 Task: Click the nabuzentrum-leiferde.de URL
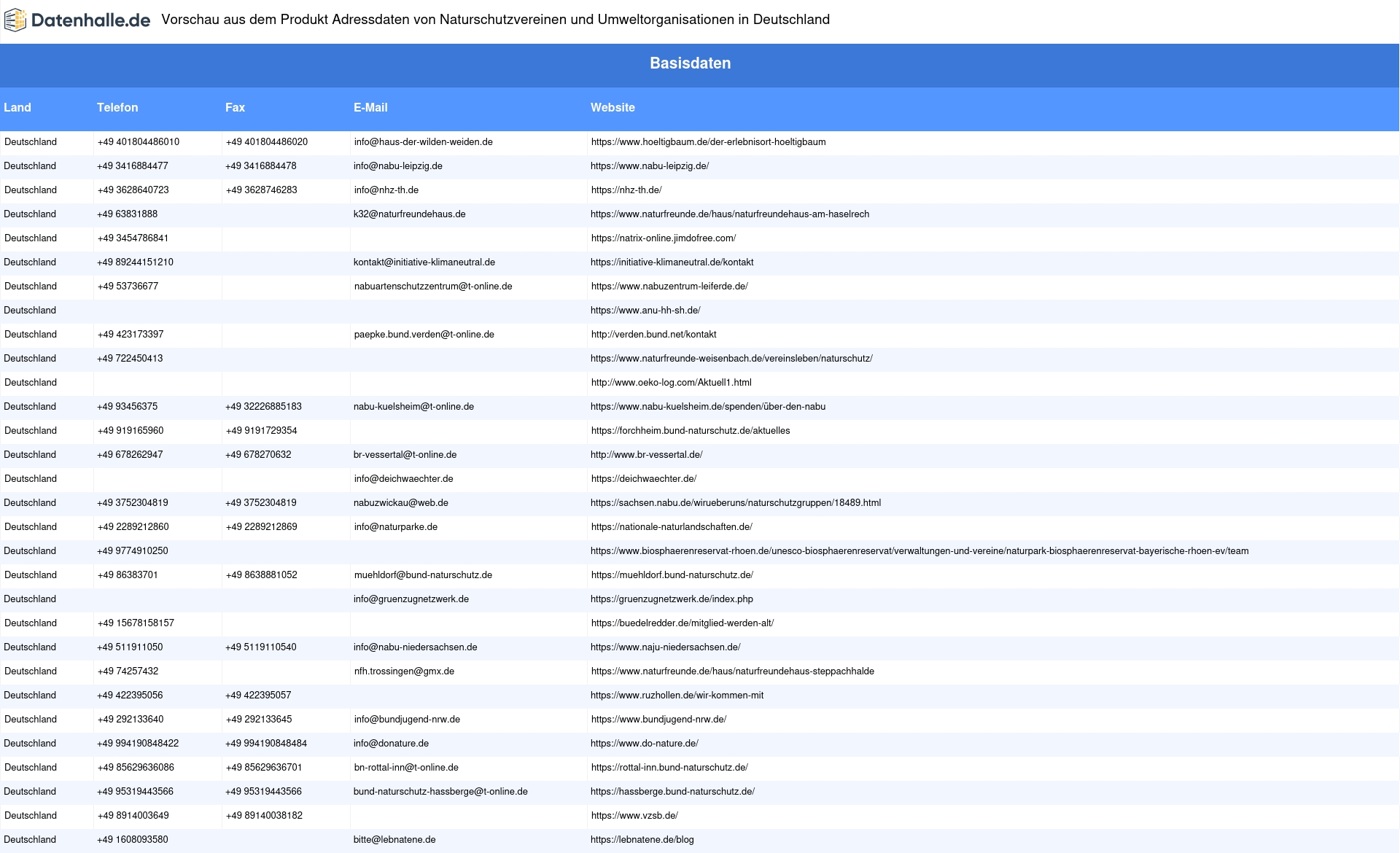[669, 287]
